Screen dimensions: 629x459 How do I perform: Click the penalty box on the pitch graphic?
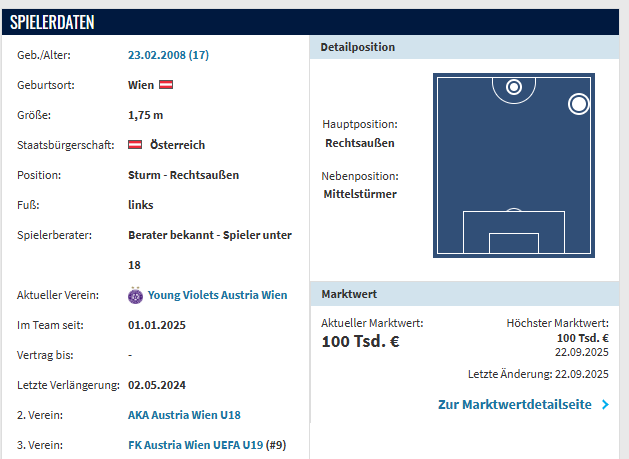click(513, 232)
